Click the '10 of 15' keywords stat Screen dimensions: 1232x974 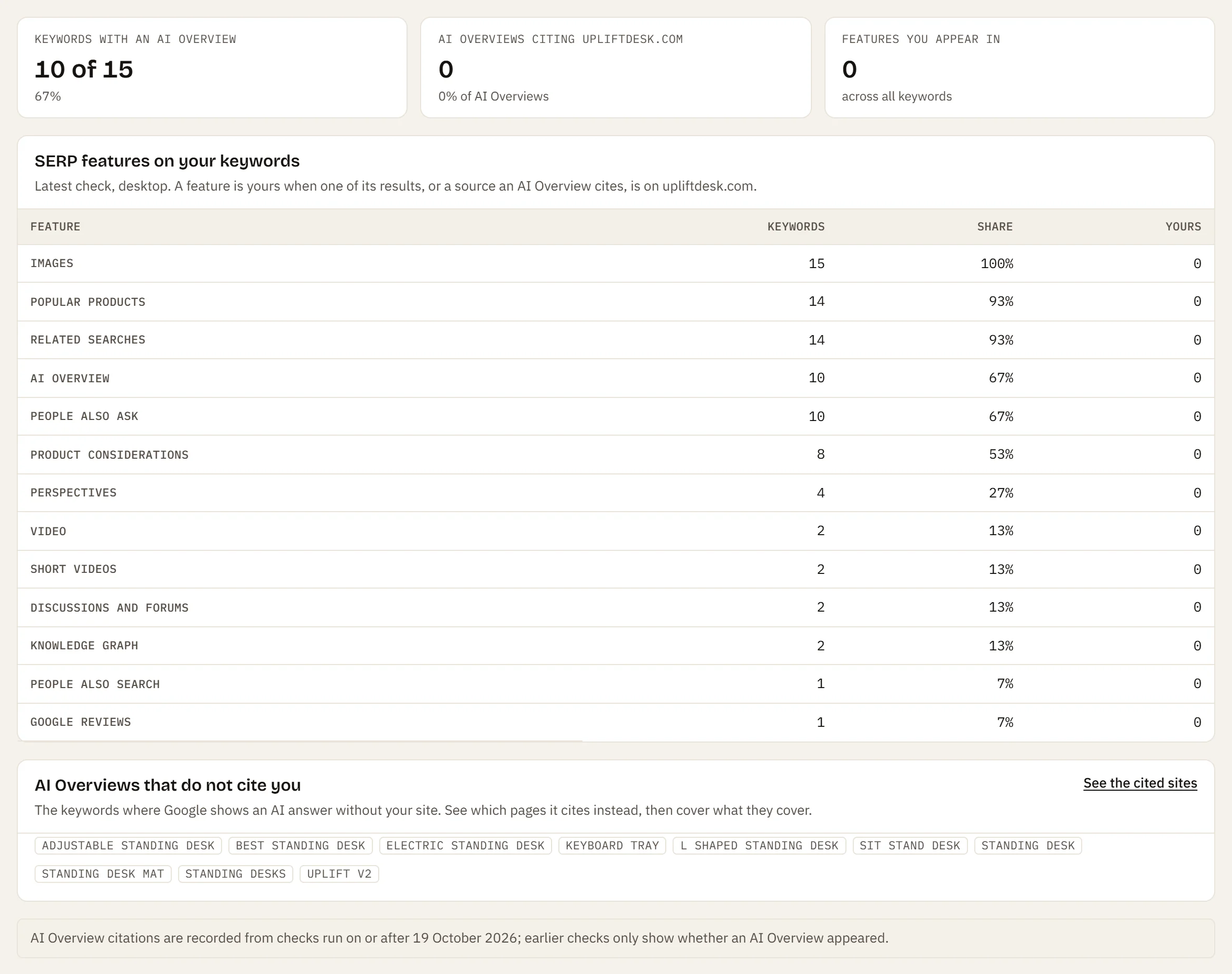pos(84,69)
